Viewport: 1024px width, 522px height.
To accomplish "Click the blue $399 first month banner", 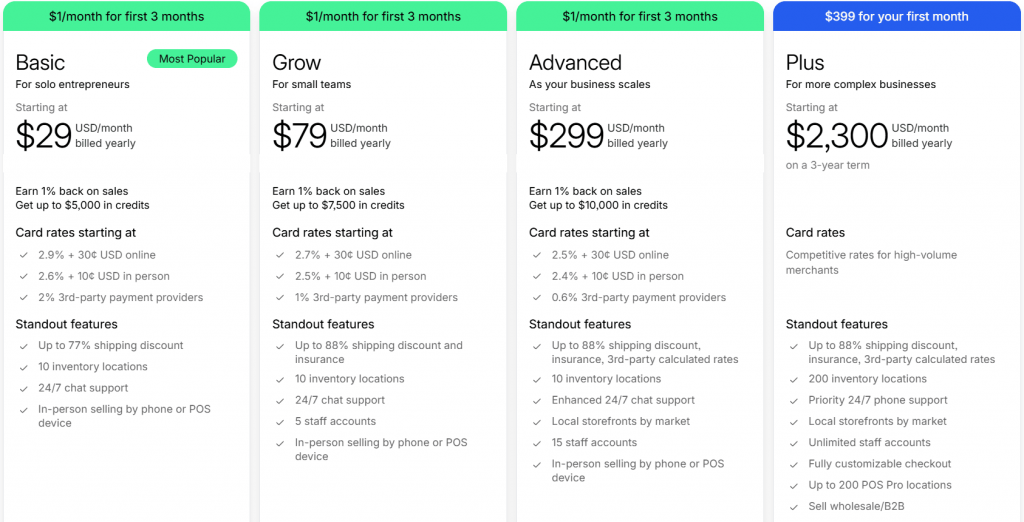I will coord(895,16).
